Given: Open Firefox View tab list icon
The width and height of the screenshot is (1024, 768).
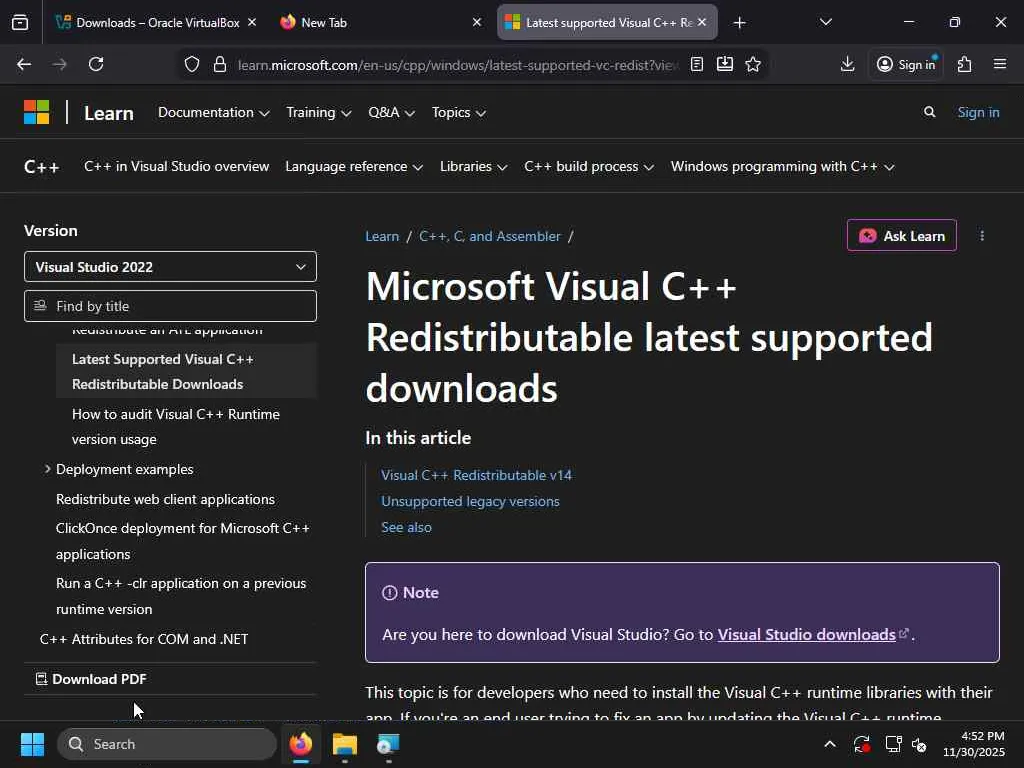Looking at the screenshot, I should tap(20, 23).
